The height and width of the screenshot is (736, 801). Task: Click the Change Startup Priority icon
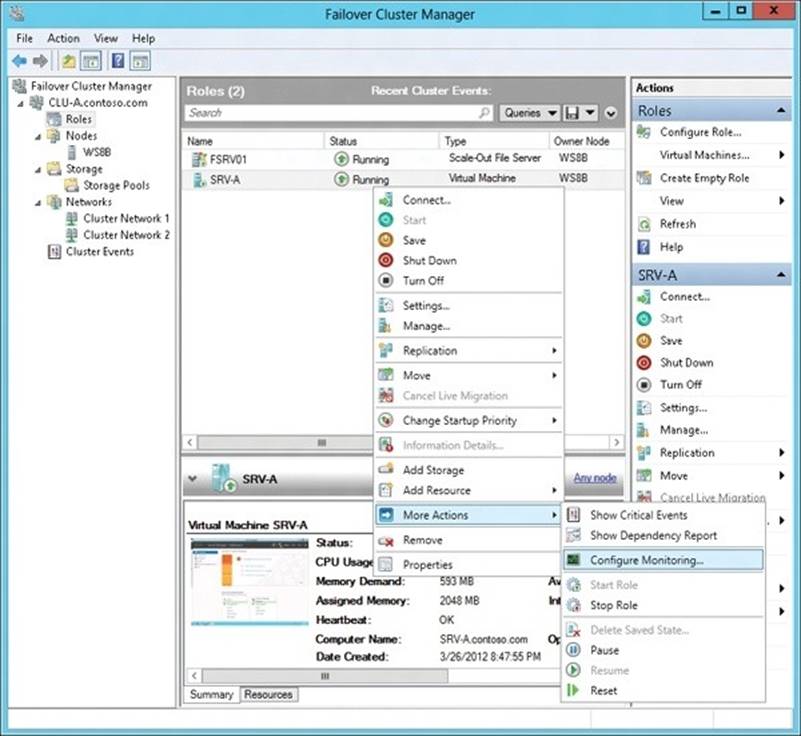[x=386, y=420]
